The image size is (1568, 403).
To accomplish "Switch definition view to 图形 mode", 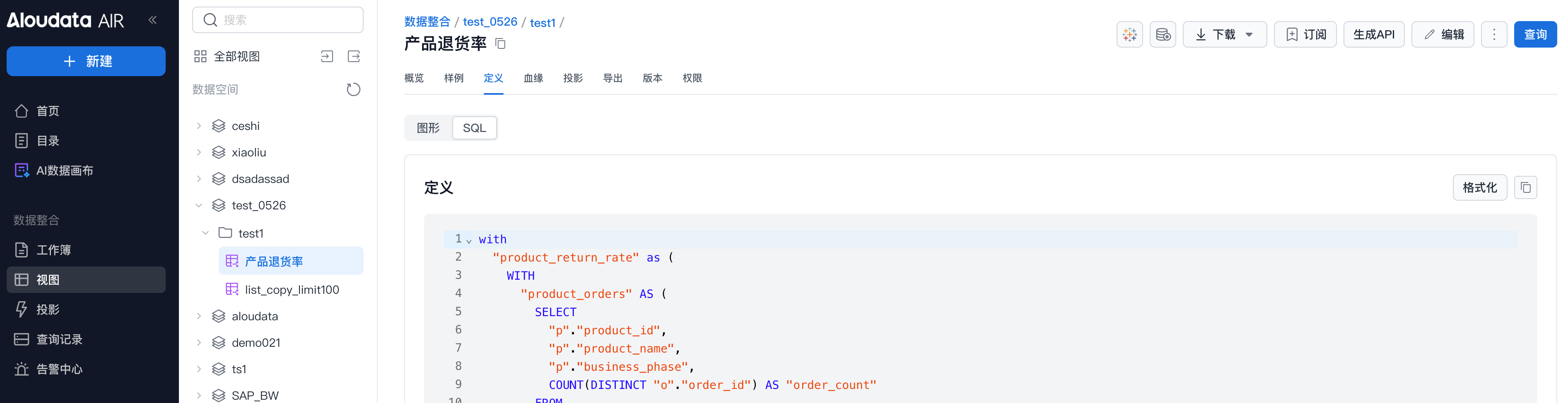I will click(428, 128).
